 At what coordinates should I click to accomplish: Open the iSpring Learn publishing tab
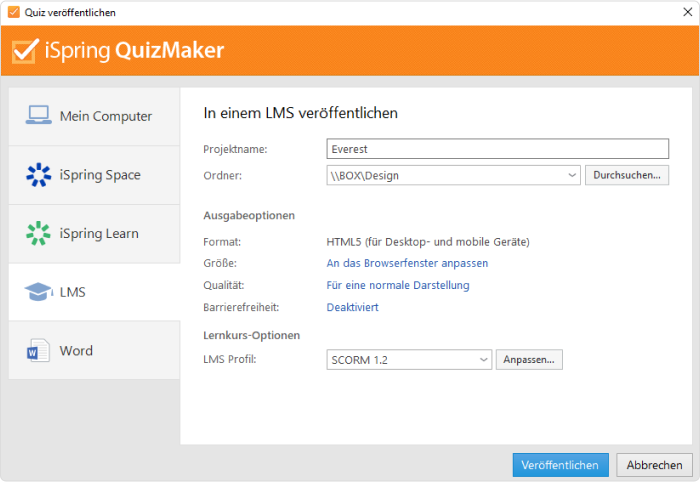(94, 233)
